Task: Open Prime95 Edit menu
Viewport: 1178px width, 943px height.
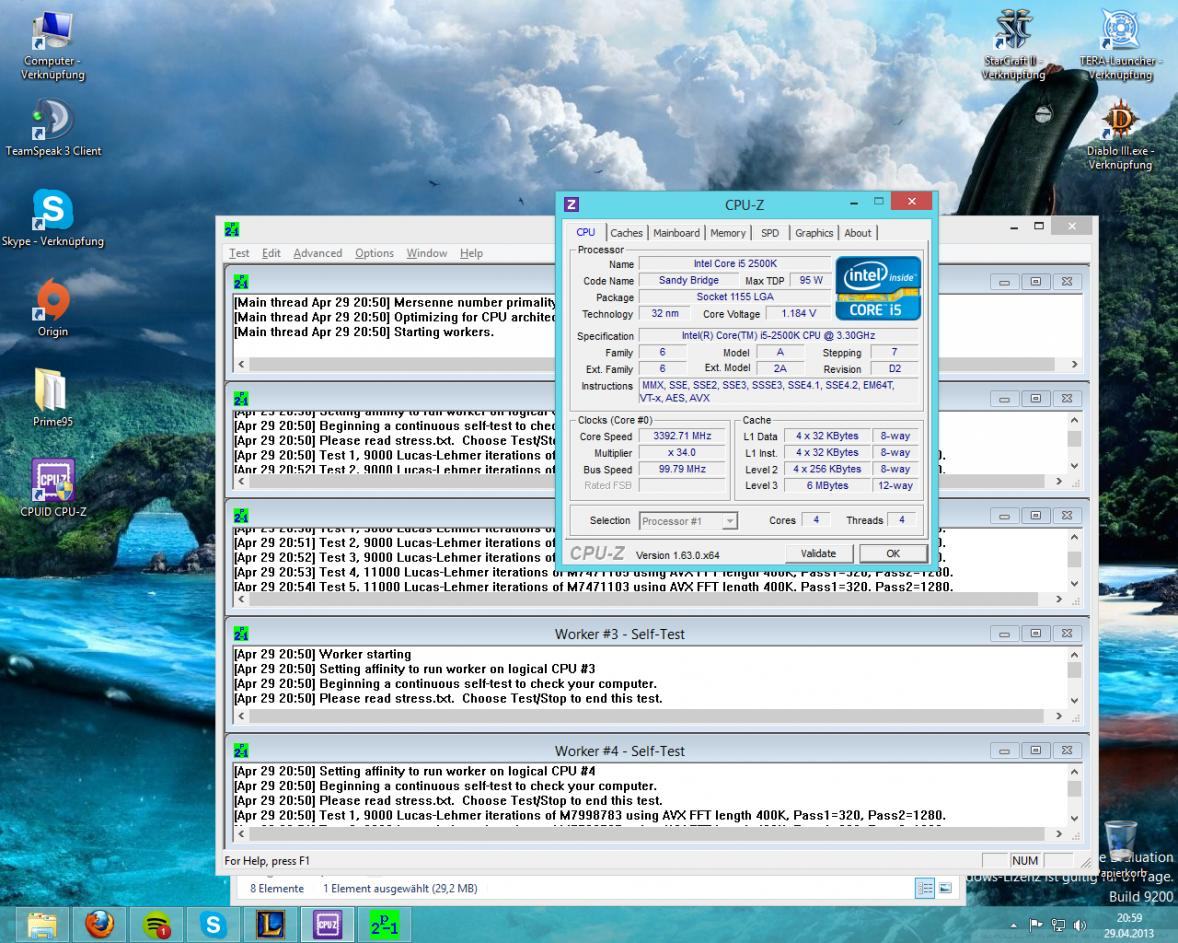Action: point(271,253)
